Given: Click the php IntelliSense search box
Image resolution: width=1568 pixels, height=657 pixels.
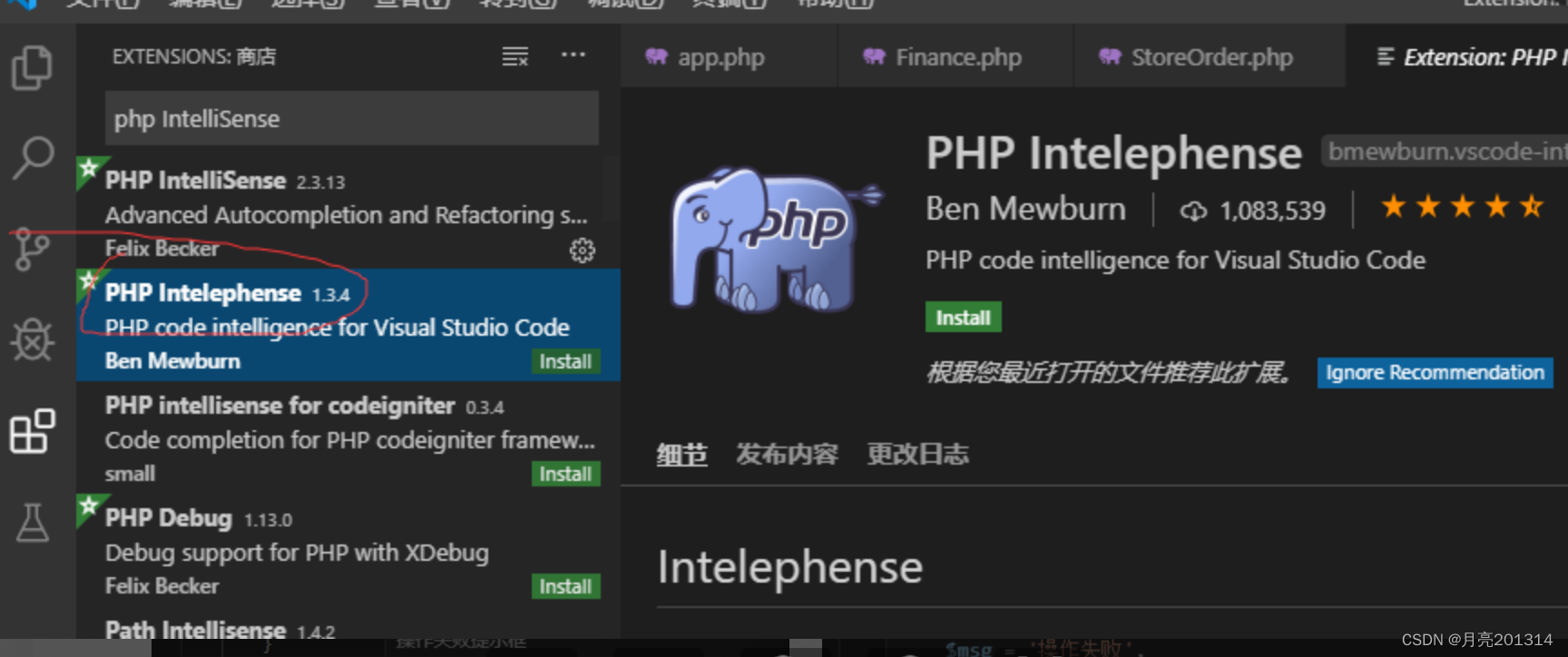Looking at the screenshot, I should pyautogui.click(x=352, y=118).
